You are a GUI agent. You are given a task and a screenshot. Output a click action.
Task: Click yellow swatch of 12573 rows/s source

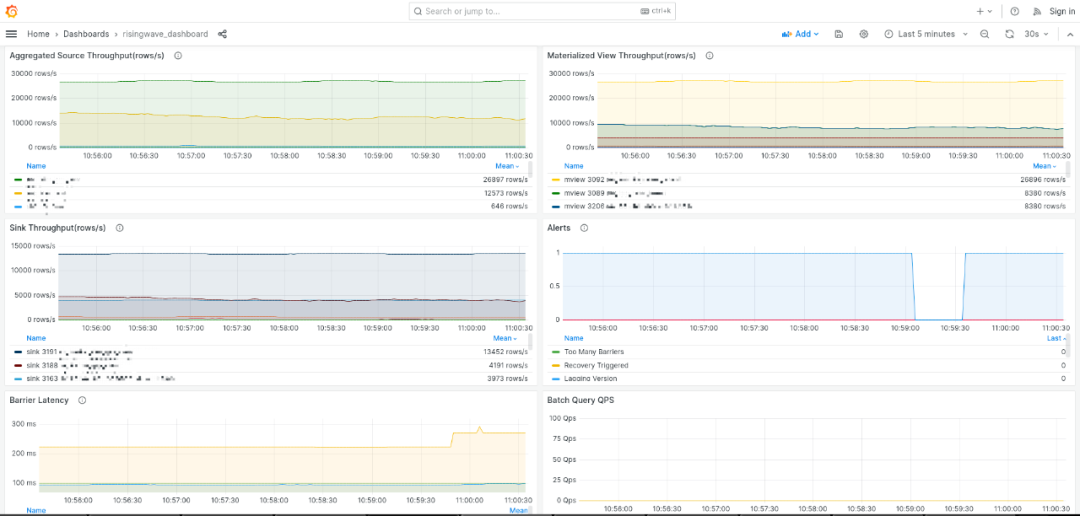click(x=18, y=193)
